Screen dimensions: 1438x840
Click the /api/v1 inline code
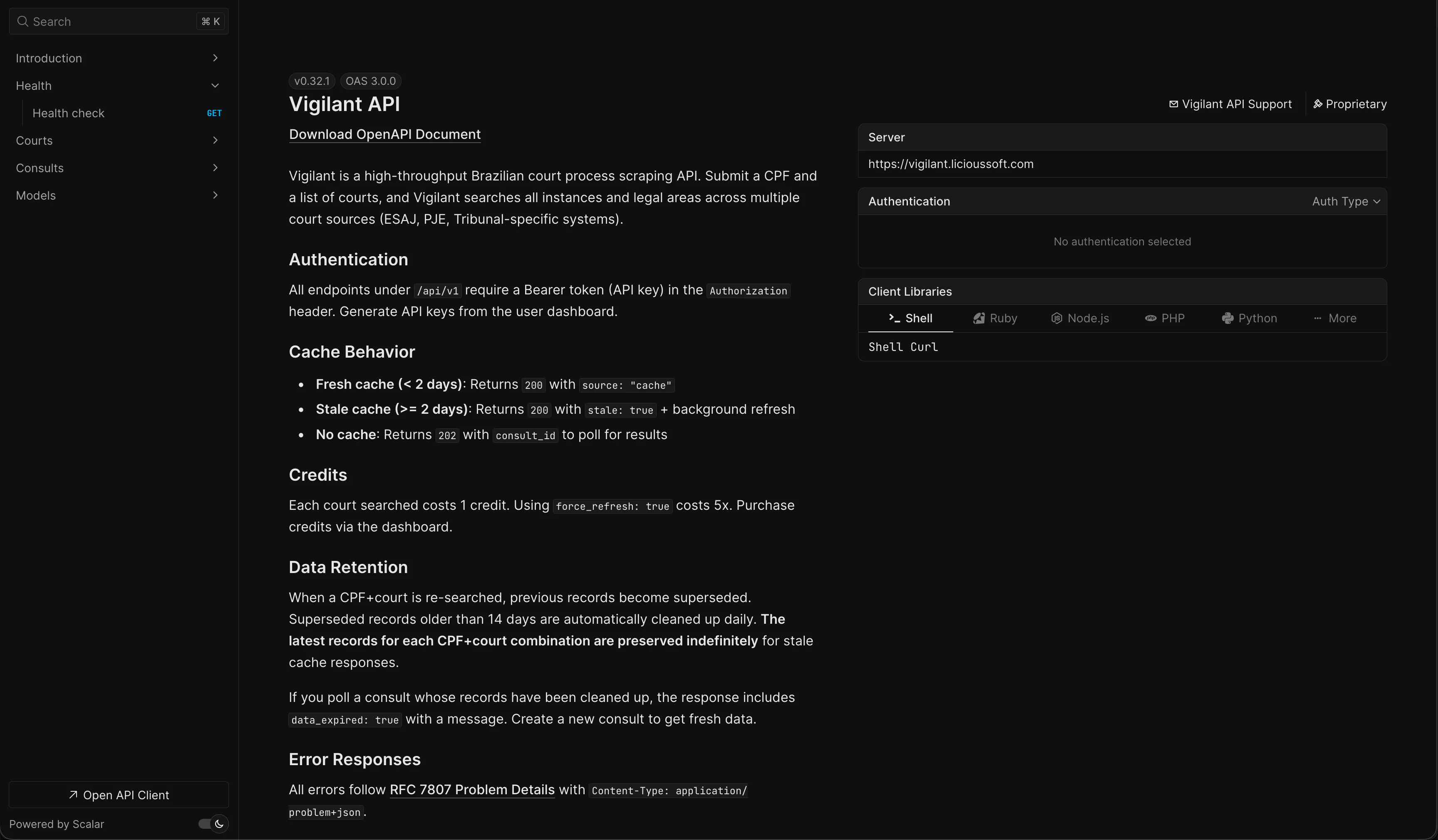coord(438,291)
